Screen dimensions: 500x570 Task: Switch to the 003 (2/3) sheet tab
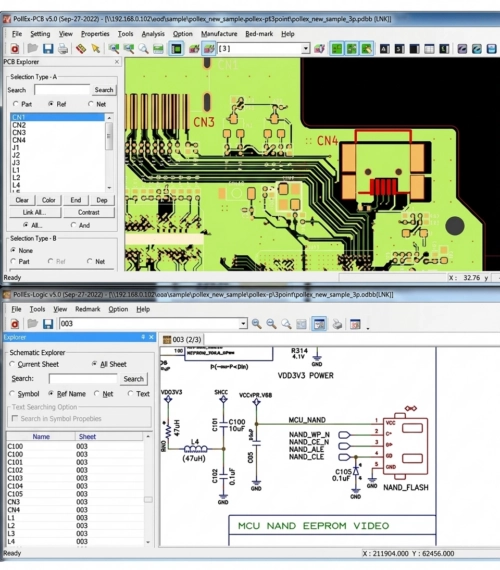tap(183, 340)
